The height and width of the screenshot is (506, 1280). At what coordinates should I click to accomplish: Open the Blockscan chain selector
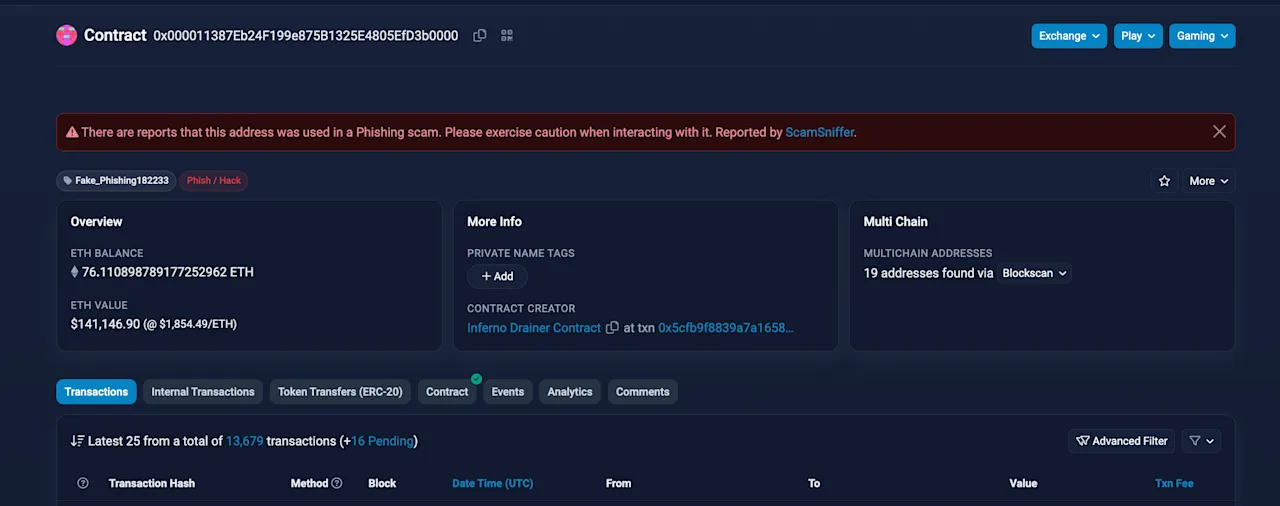[x=1034, y=273]
